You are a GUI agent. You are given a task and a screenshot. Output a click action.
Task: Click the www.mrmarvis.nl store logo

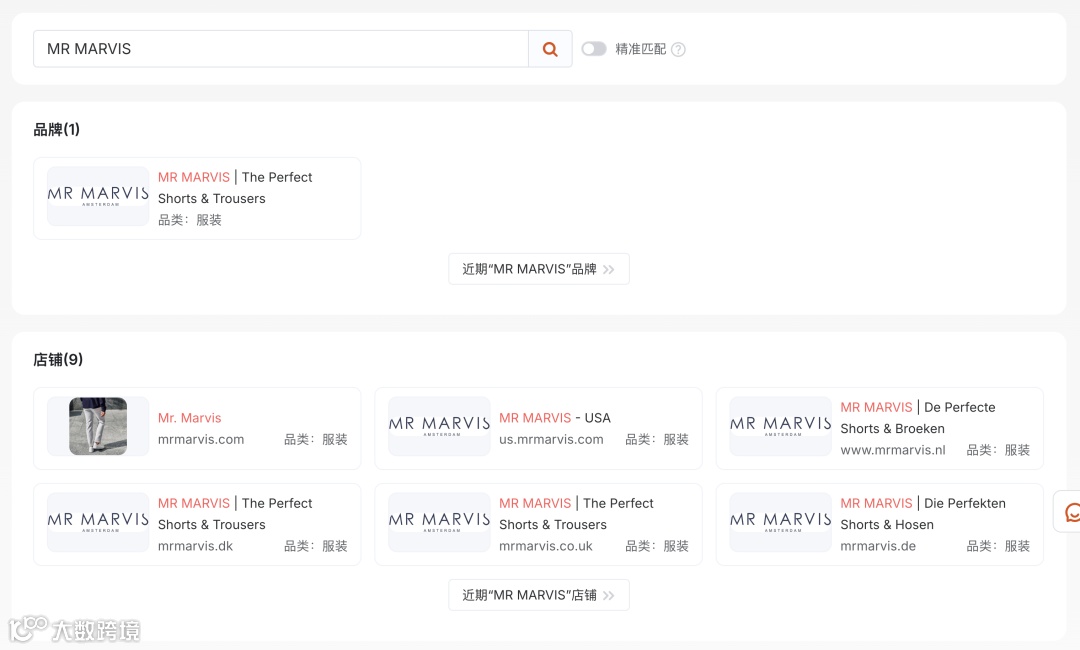(780, 426)
